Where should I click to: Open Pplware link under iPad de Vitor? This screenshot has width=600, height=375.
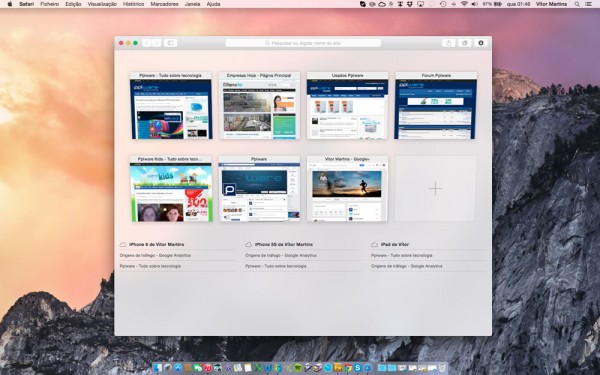(401, 255)
